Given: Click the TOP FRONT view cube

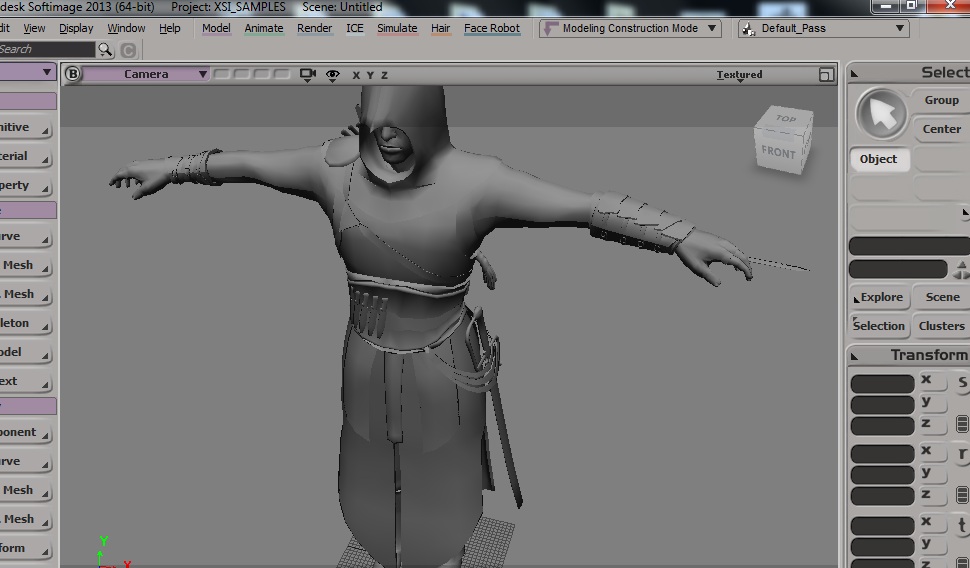Looking at the screenshot, I should pos(783,140).
